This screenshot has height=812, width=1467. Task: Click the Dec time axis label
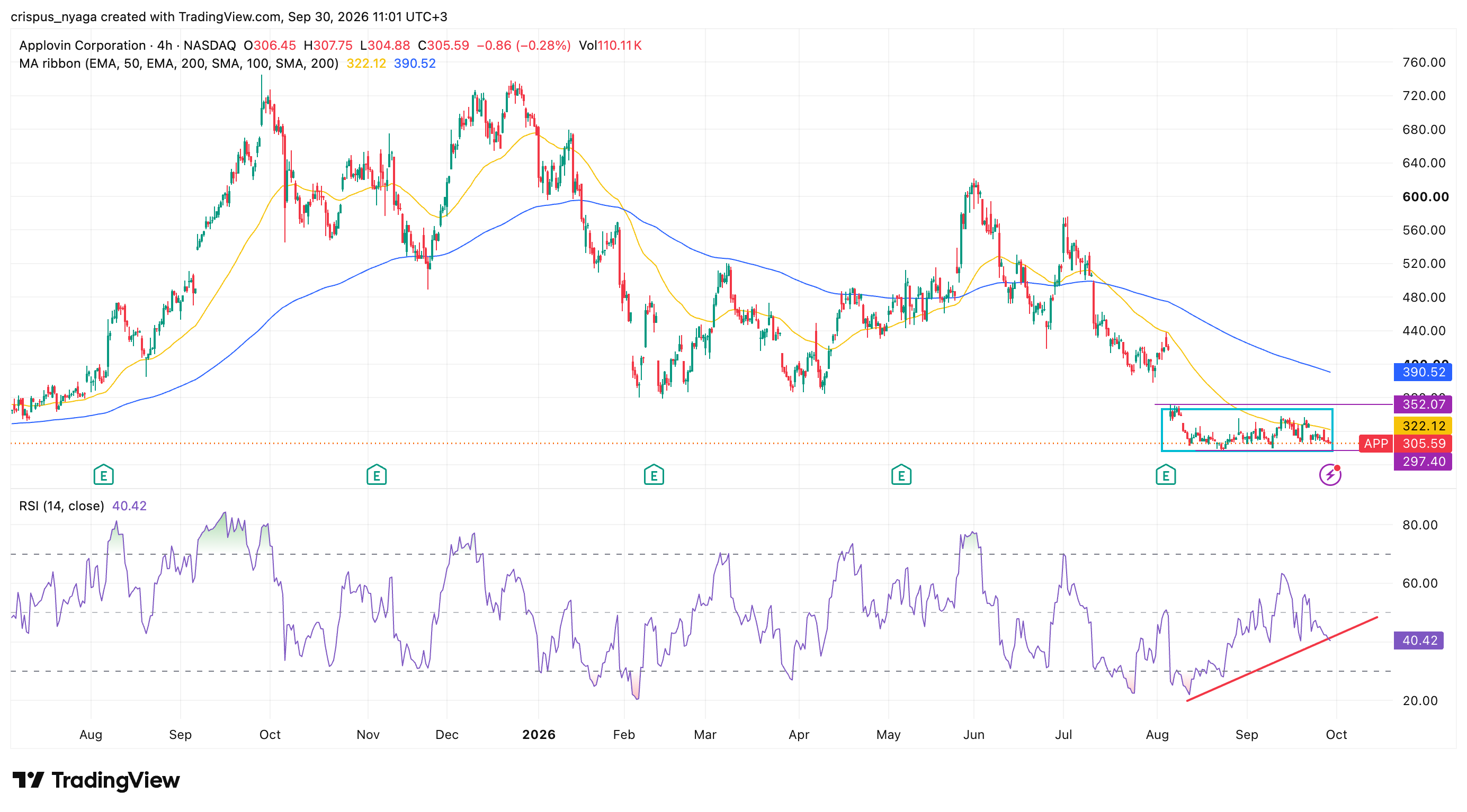pyautogui.click(x=447, y=735)
